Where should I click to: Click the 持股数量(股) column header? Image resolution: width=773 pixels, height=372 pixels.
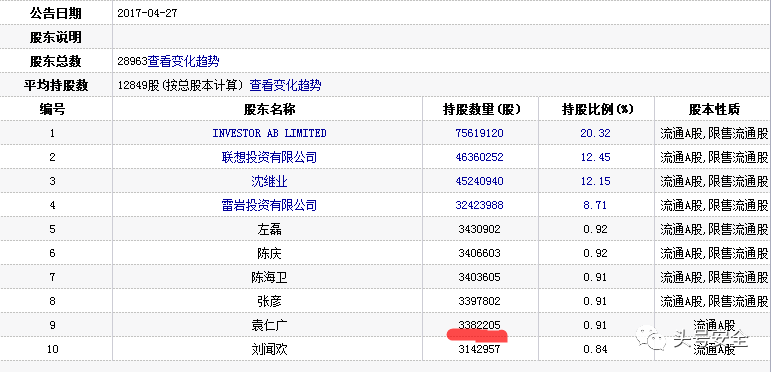(x=481, y=109)
